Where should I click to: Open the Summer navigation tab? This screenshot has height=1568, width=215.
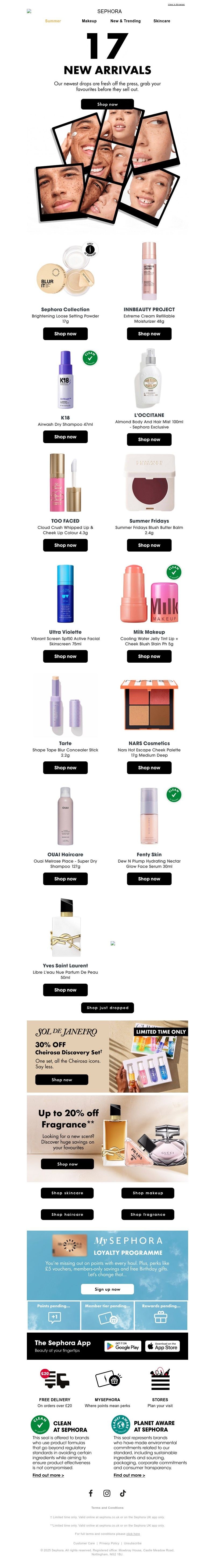(x=53, y=21)
